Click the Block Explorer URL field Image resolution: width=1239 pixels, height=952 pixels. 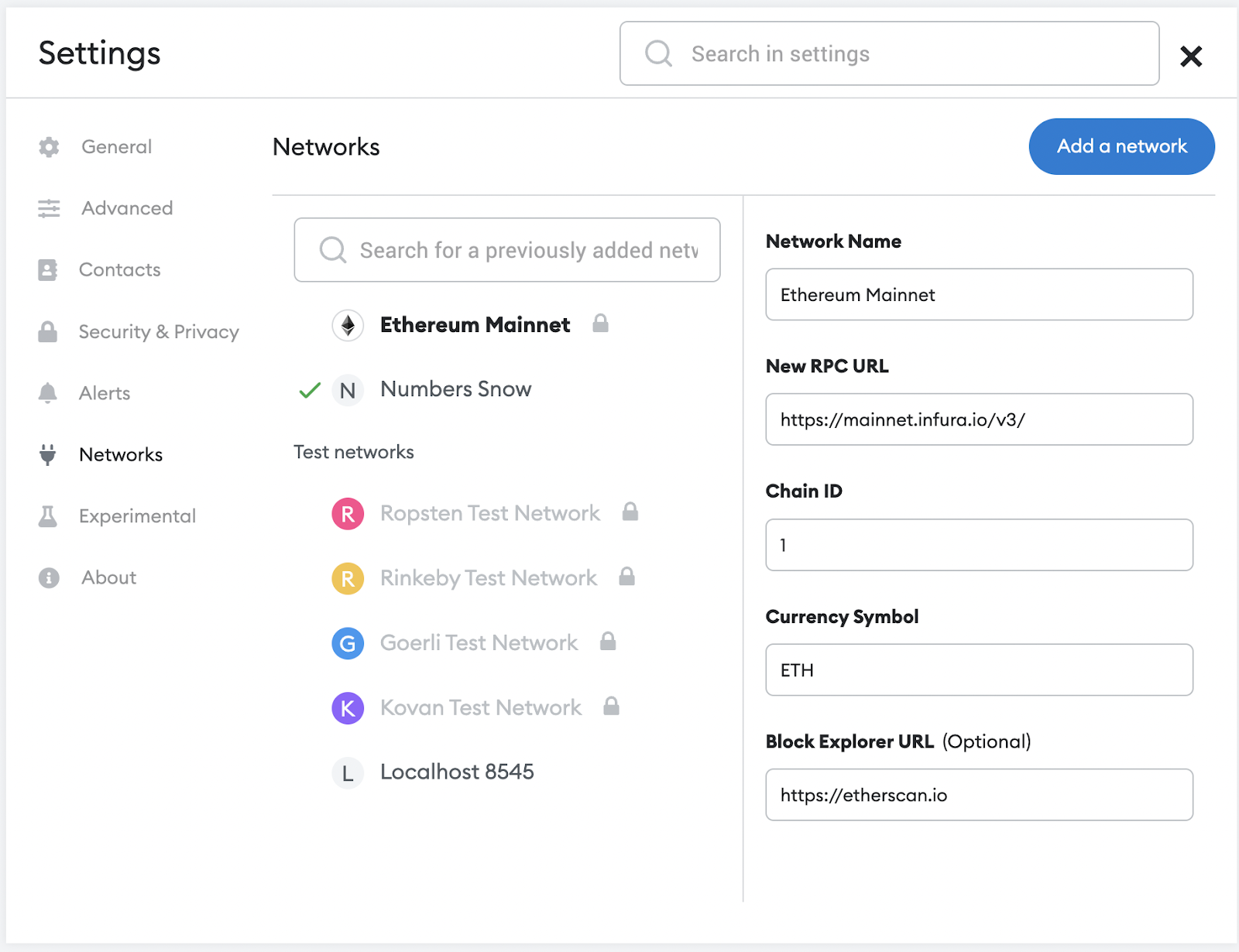click(979, 795)
